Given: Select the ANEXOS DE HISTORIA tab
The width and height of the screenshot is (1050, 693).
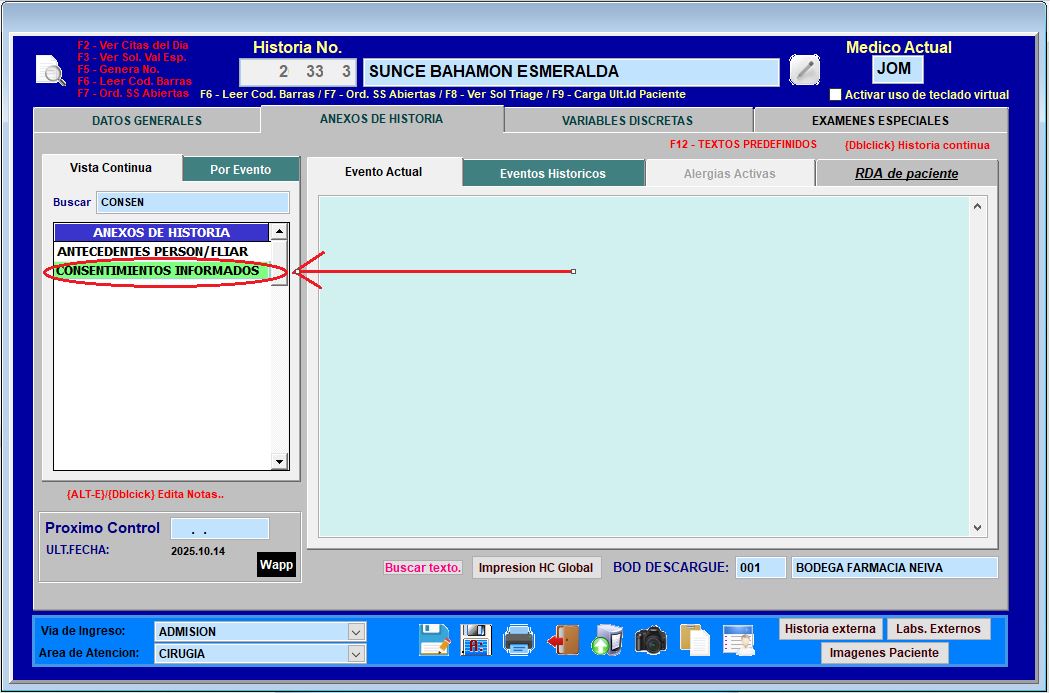Looking at the screenshot, I should 382,119.
